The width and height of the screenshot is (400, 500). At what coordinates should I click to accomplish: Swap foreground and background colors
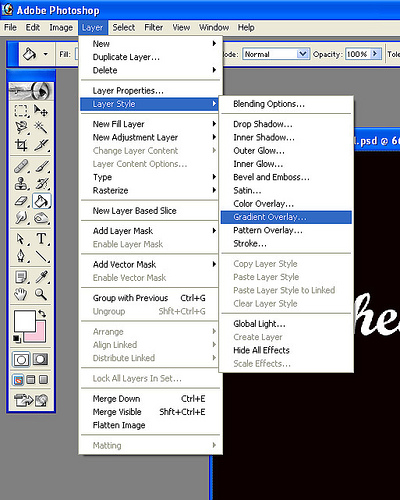tap(42, 313)
